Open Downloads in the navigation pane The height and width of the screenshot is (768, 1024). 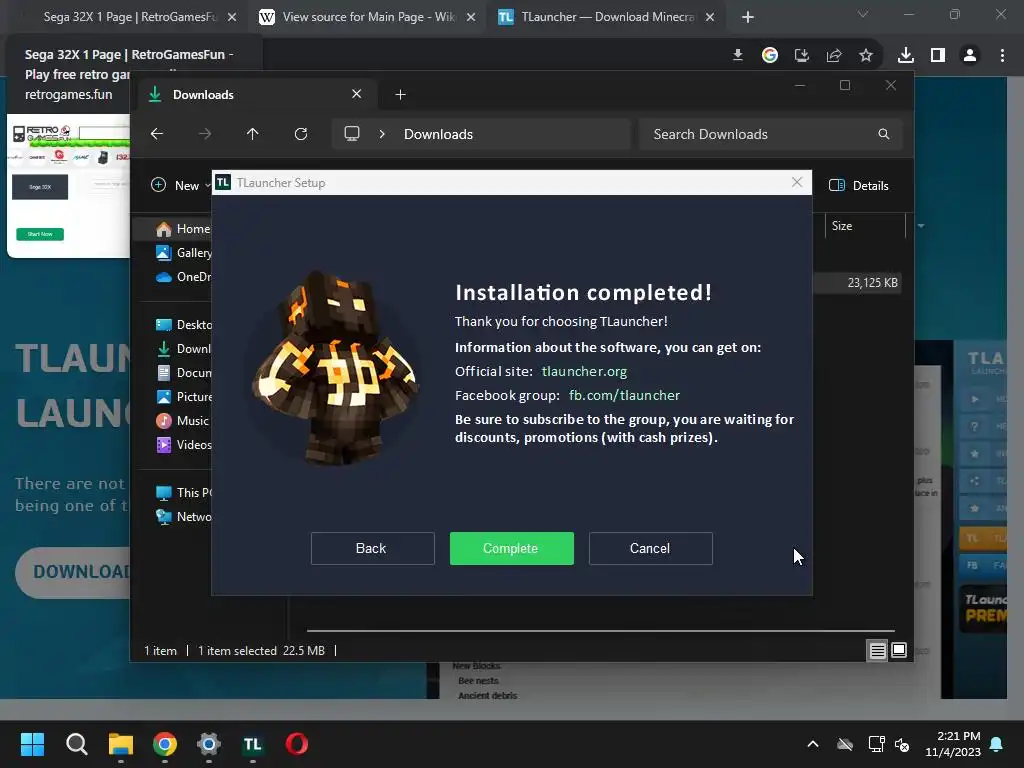[x=183, y=349]
